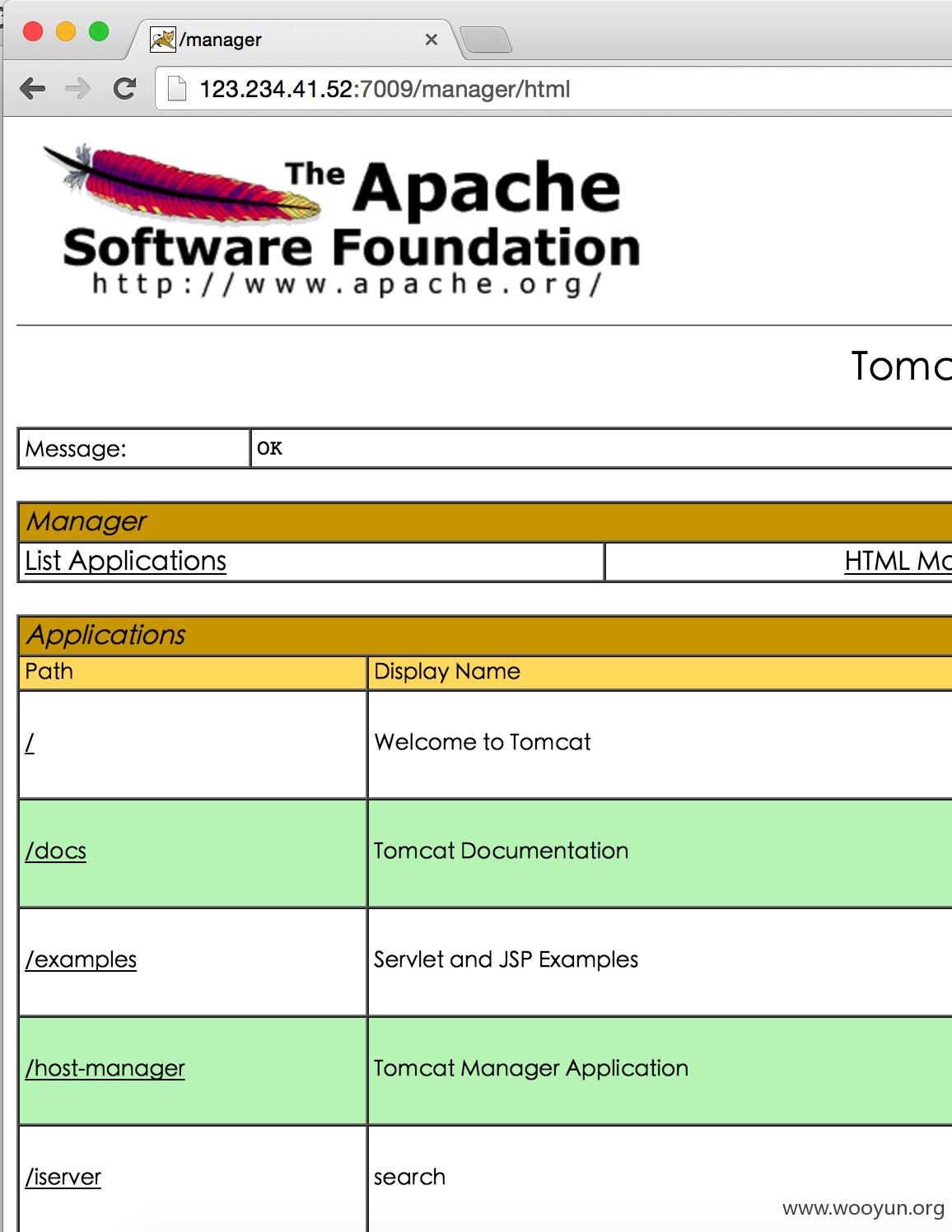
Task: Open the /docs application link
Action: click(x=56, y=851)
